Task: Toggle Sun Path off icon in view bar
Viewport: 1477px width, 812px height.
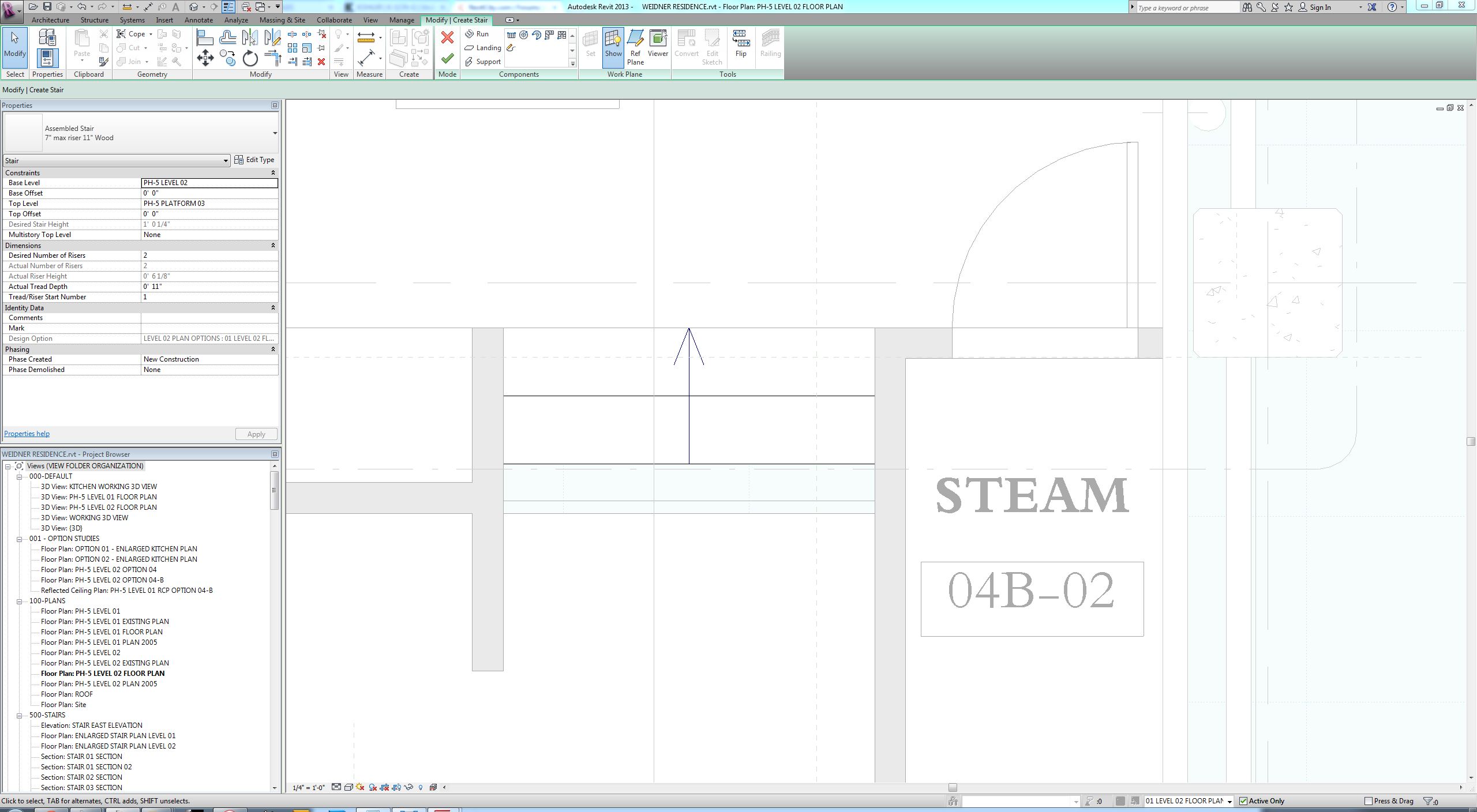Action: pyautogui.click(x=361, y=787)
